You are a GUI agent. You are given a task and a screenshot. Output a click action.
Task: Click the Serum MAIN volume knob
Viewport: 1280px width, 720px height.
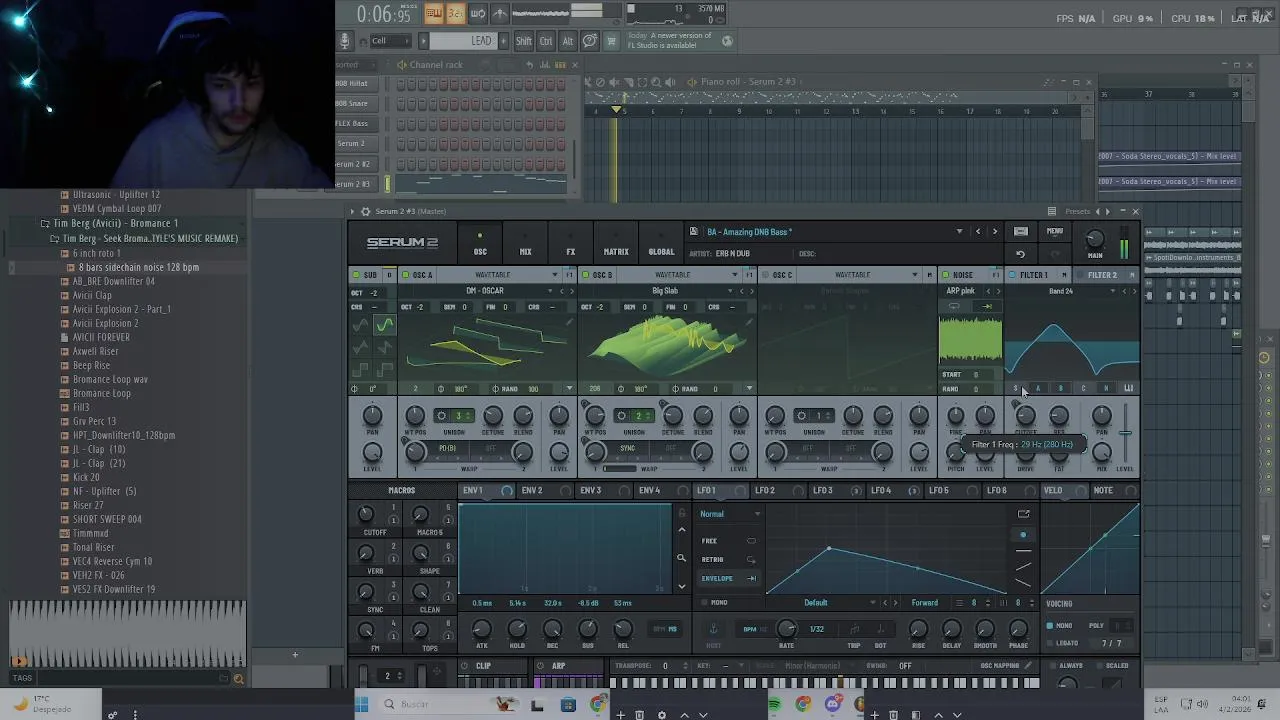click(1095, 239)
